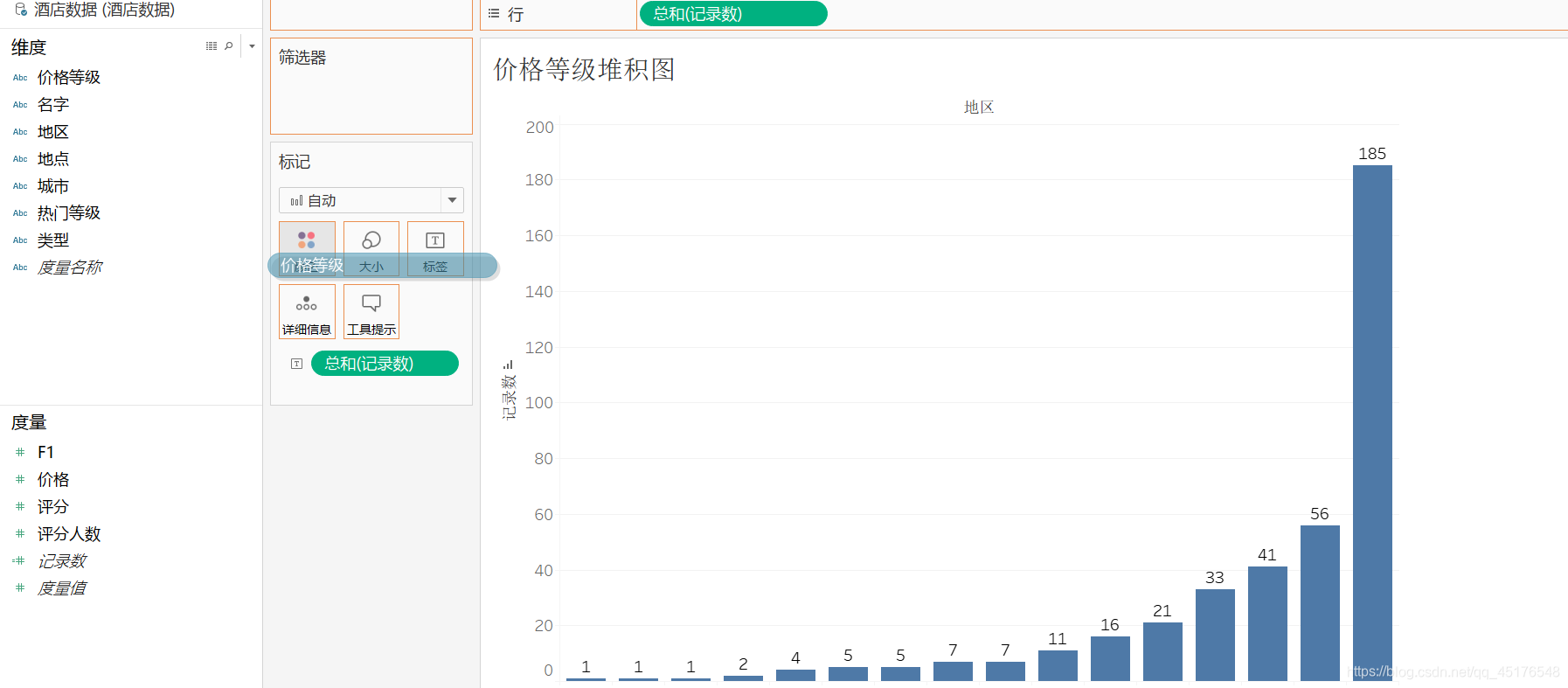The width and height of the screenshot is (1568, 688).
Task: Select the 地点 dimension field
Action: click(x=53, y=158)
